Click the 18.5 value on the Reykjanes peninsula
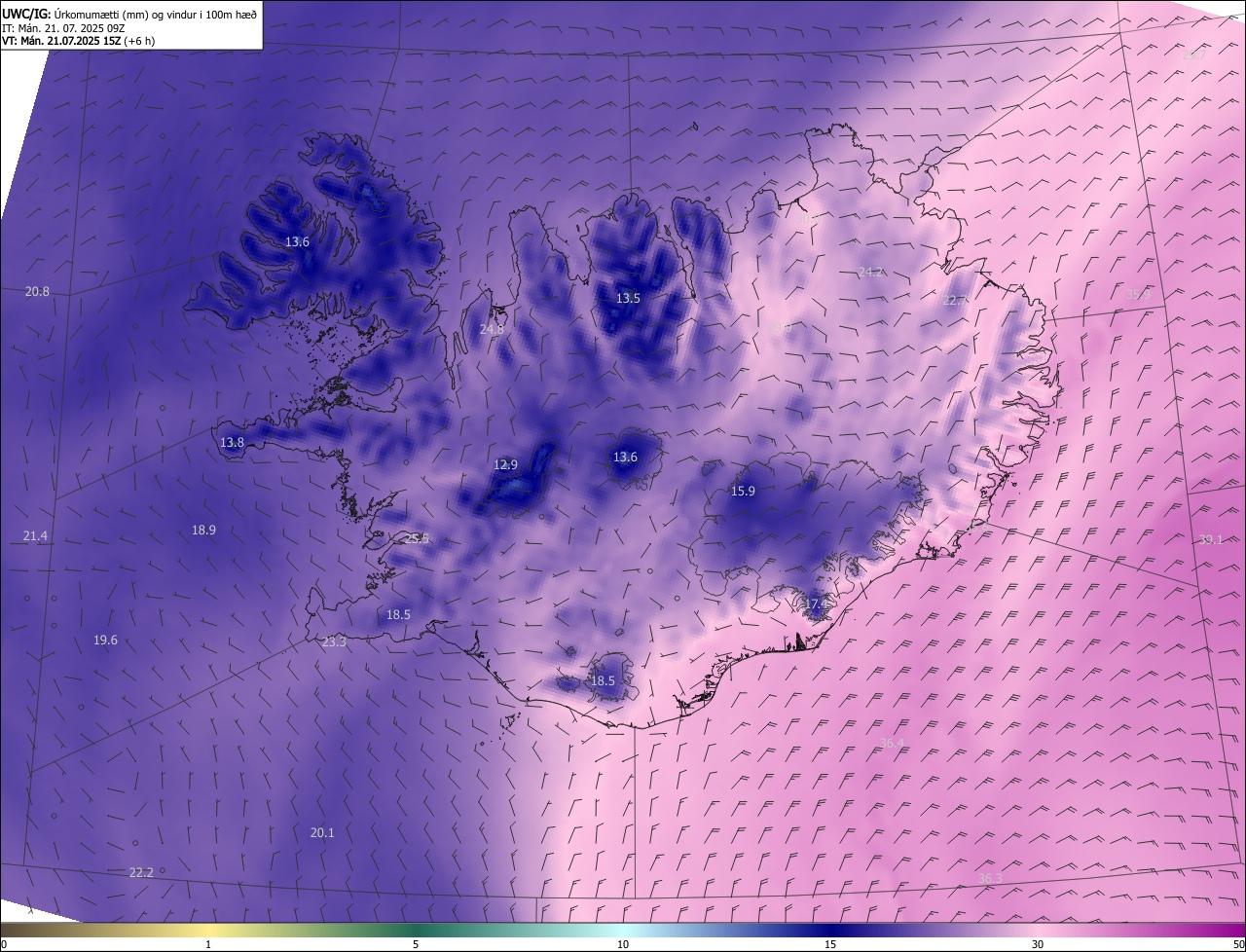Viewport: 1246px width, 952px height. [x=398, y=614]
